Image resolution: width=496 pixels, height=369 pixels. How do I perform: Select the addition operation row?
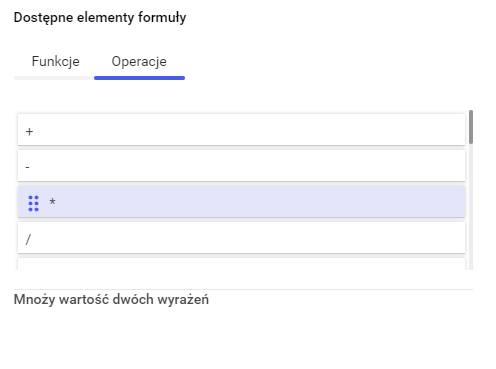click(241, 130)
